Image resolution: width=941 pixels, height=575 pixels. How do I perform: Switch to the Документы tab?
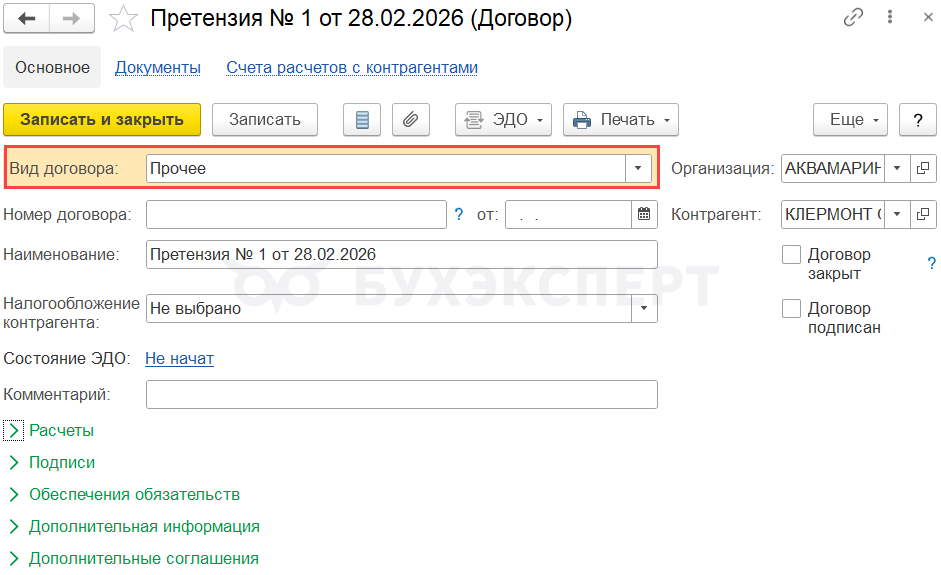click(x=158, y=68)
